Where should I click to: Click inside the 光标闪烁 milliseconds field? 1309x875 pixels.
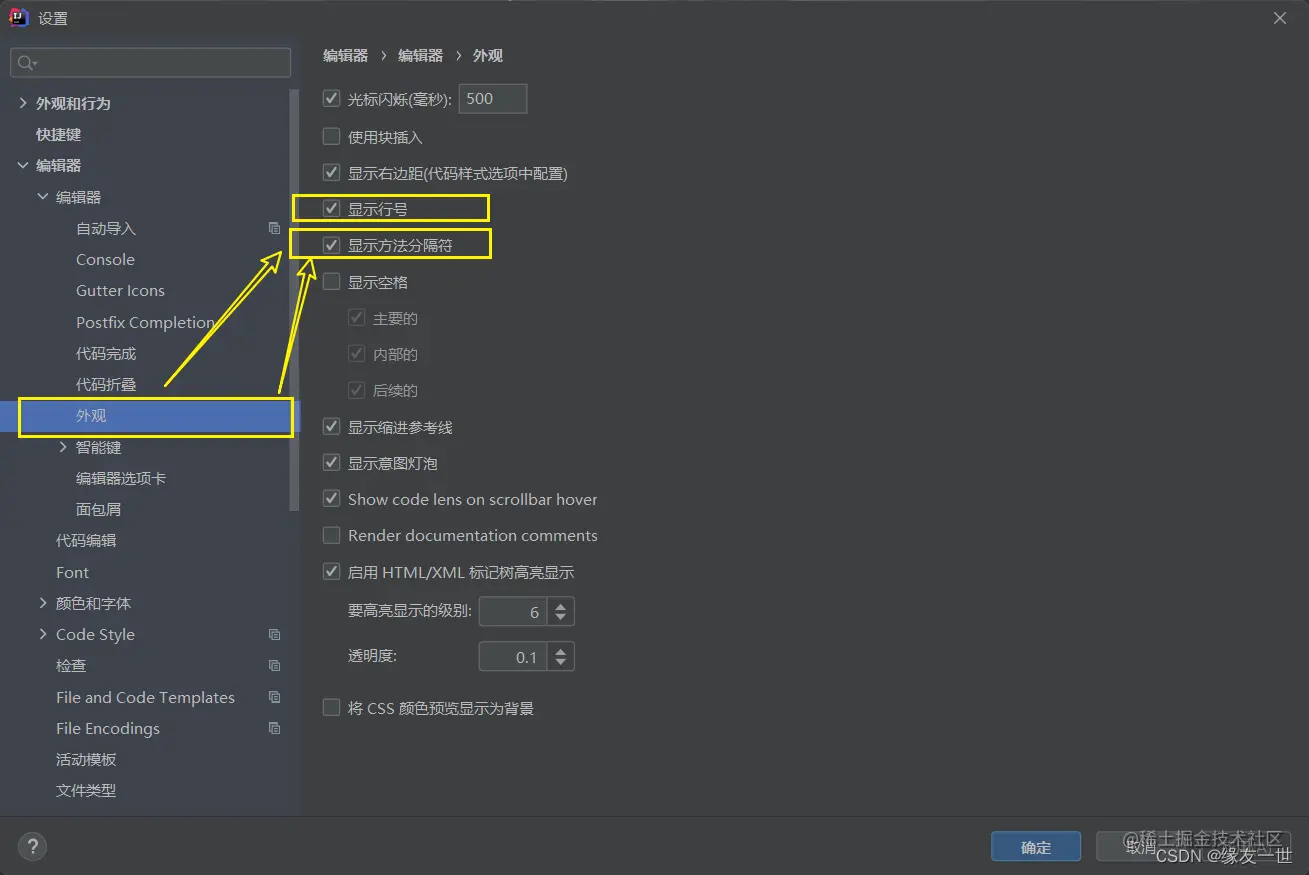coord(492,98)
